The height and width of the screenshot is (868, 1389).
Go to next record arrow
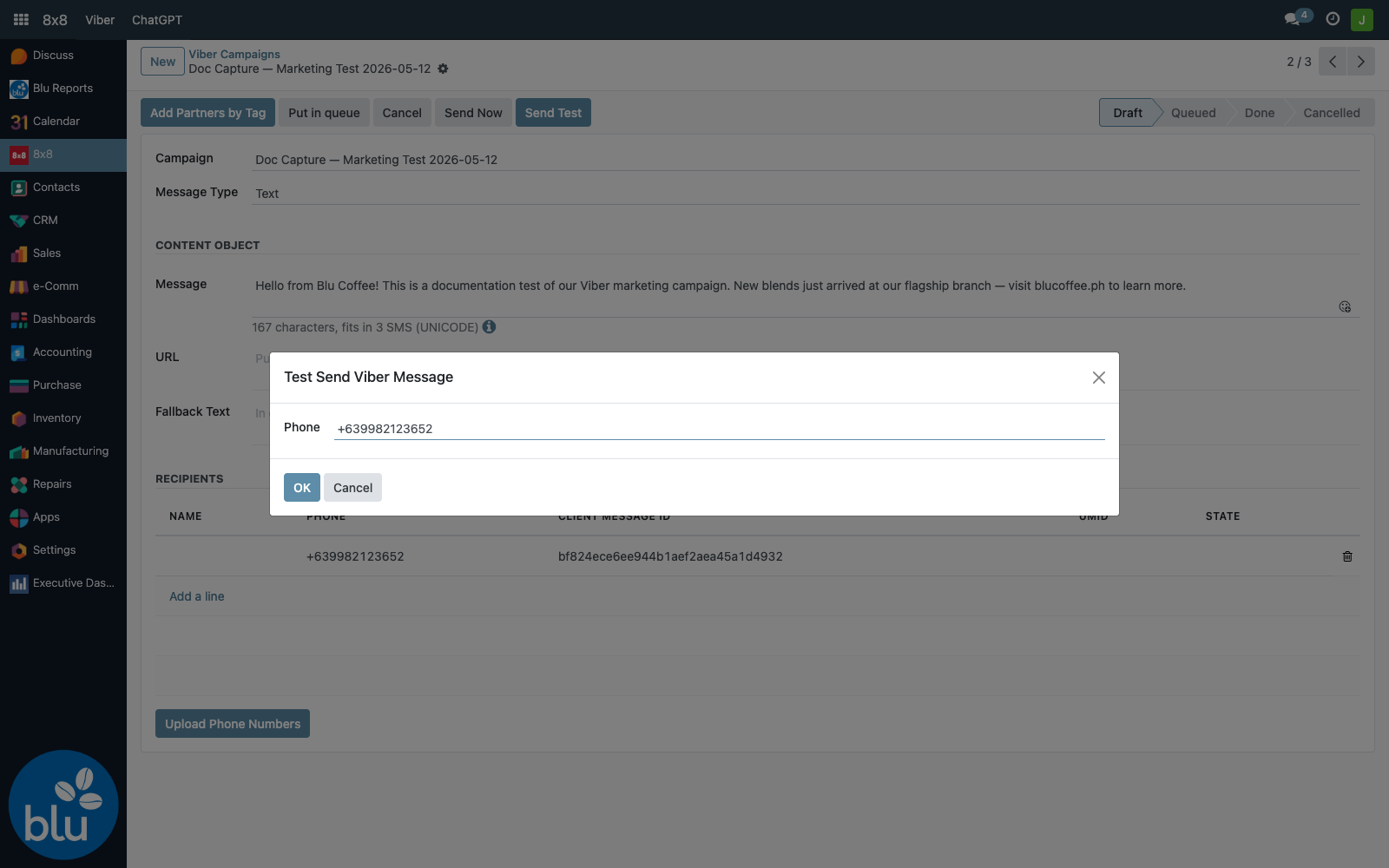[x=1360, y=62]
